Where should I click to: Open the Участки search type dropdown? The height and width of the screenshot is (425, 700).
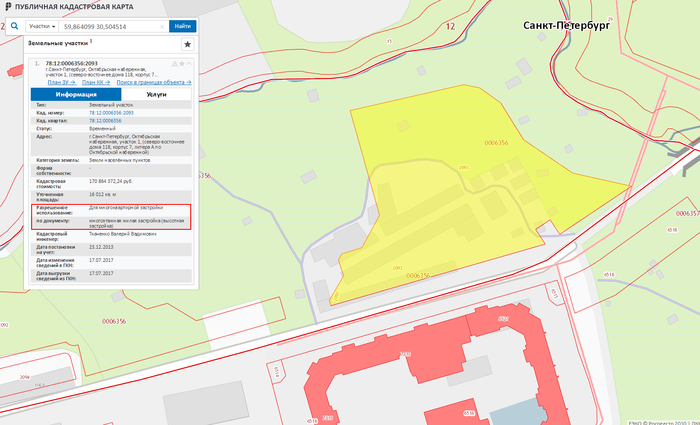pyautogui.click(x=42, y=25)
